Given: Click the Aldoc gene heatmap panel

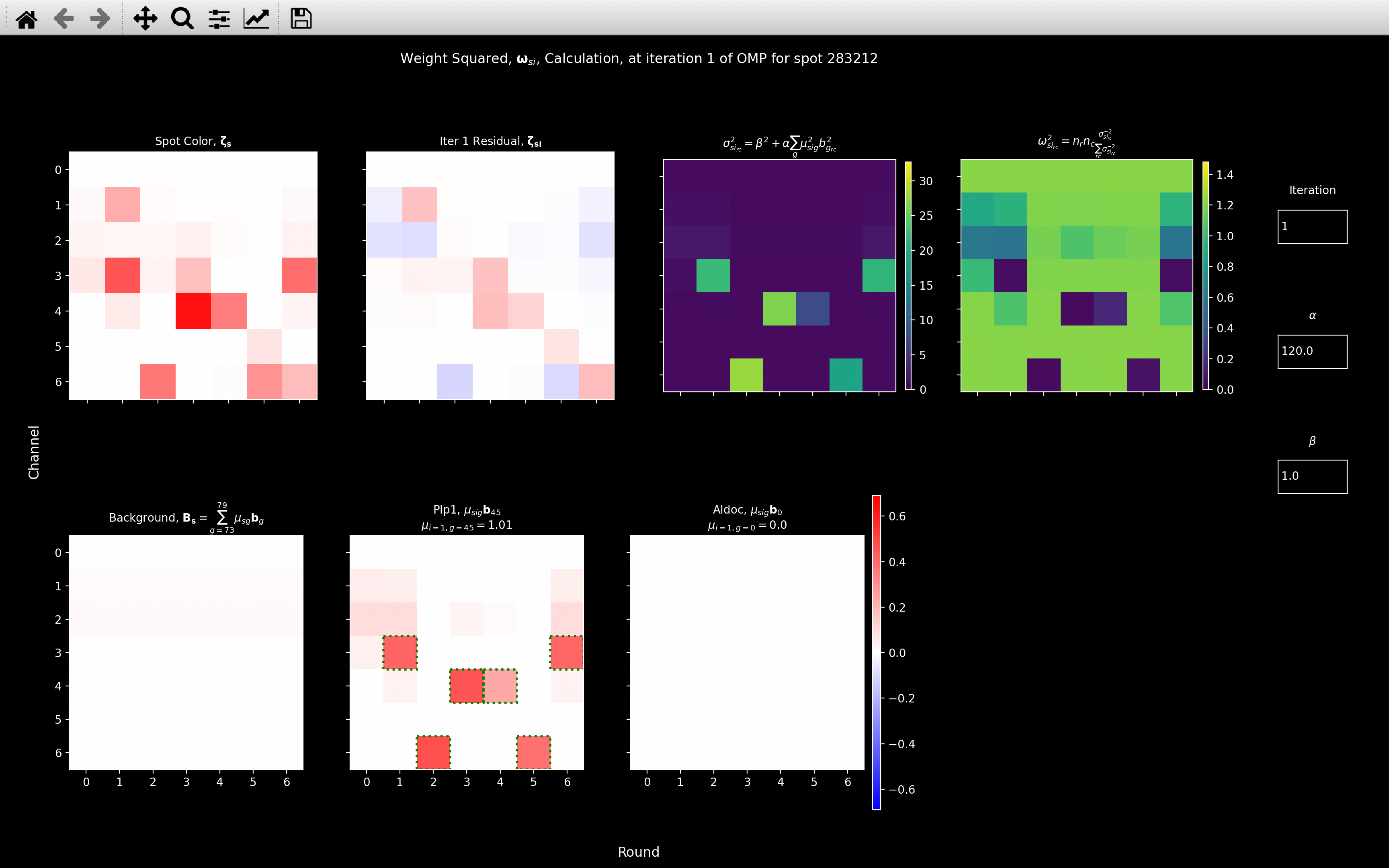Looking at the screenshot, I should pyautogui.click(x=747, y=653).
